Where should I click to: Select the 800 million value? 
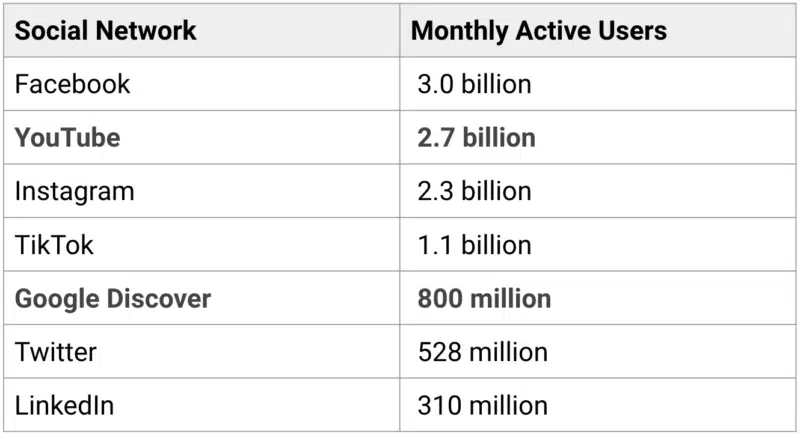tap(484, 298)
